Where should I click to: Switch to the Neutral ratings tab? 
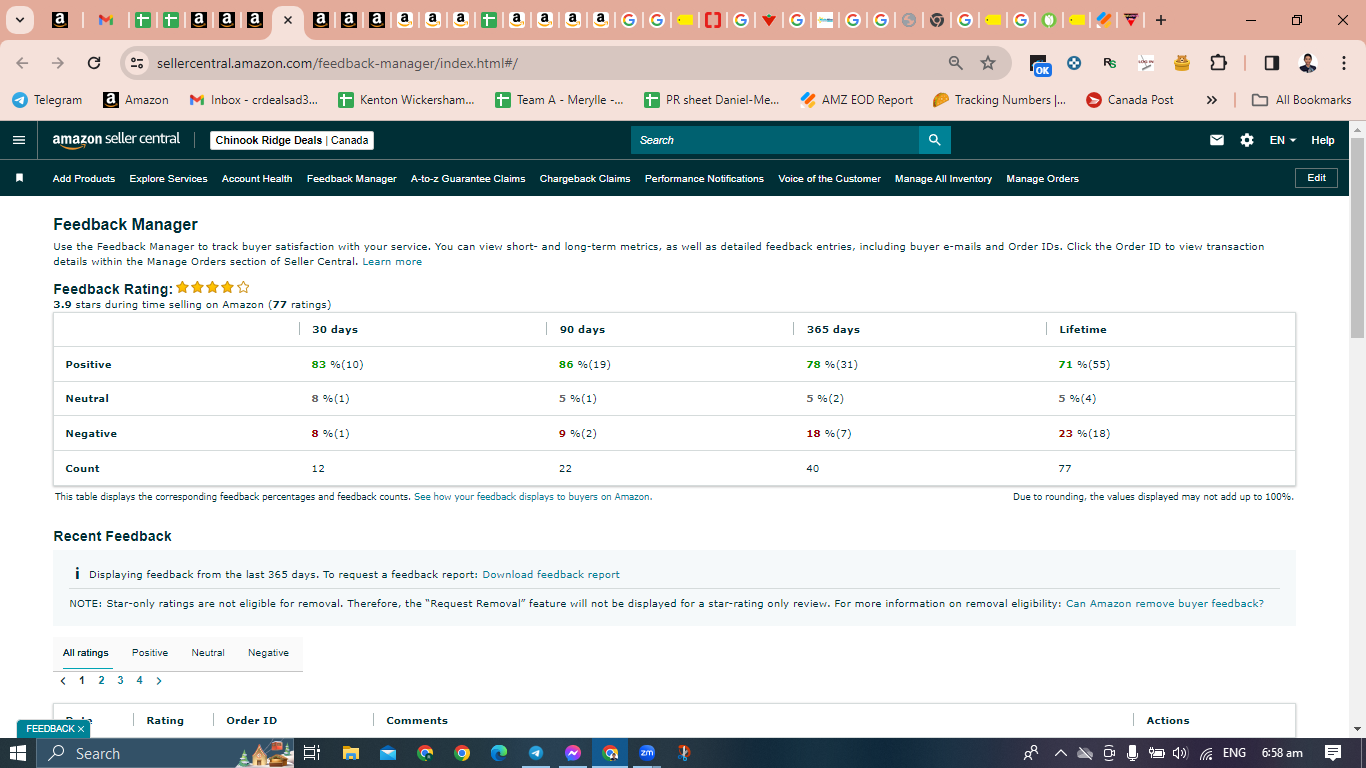[x=208, y=653]
